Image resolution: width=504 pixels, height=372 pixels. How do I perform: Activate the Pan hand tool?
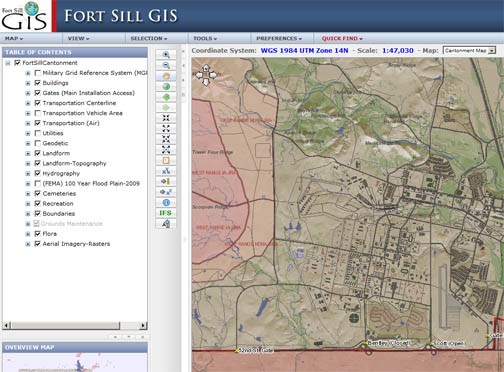166,76
